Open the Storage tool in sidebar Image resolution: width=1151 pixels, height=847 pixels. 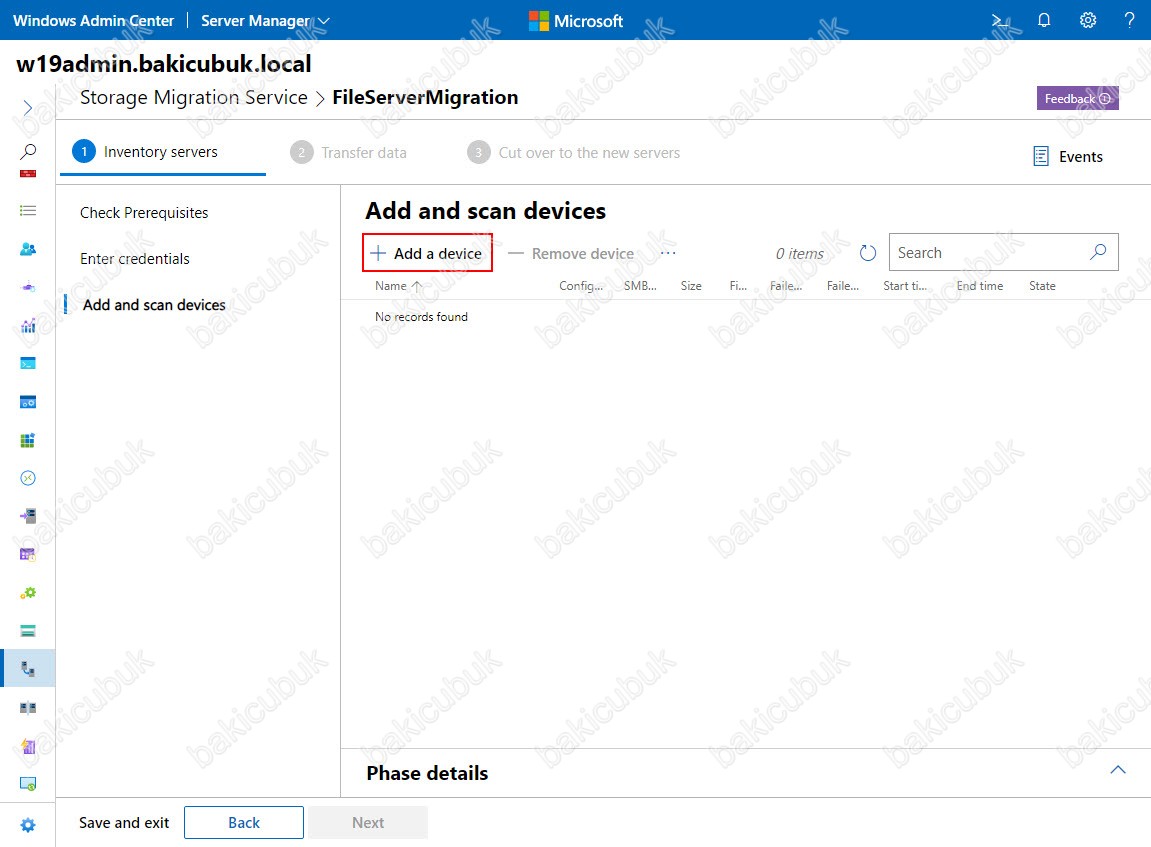click(x=28, y=630)
